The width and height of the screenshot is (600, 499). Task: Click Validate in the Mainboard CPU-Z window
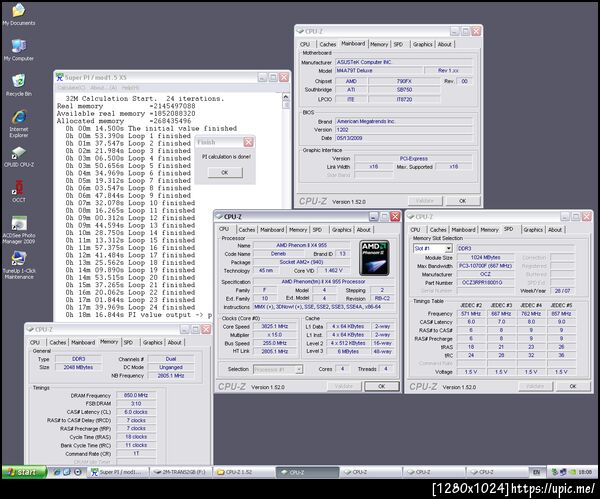coord(425,201)
